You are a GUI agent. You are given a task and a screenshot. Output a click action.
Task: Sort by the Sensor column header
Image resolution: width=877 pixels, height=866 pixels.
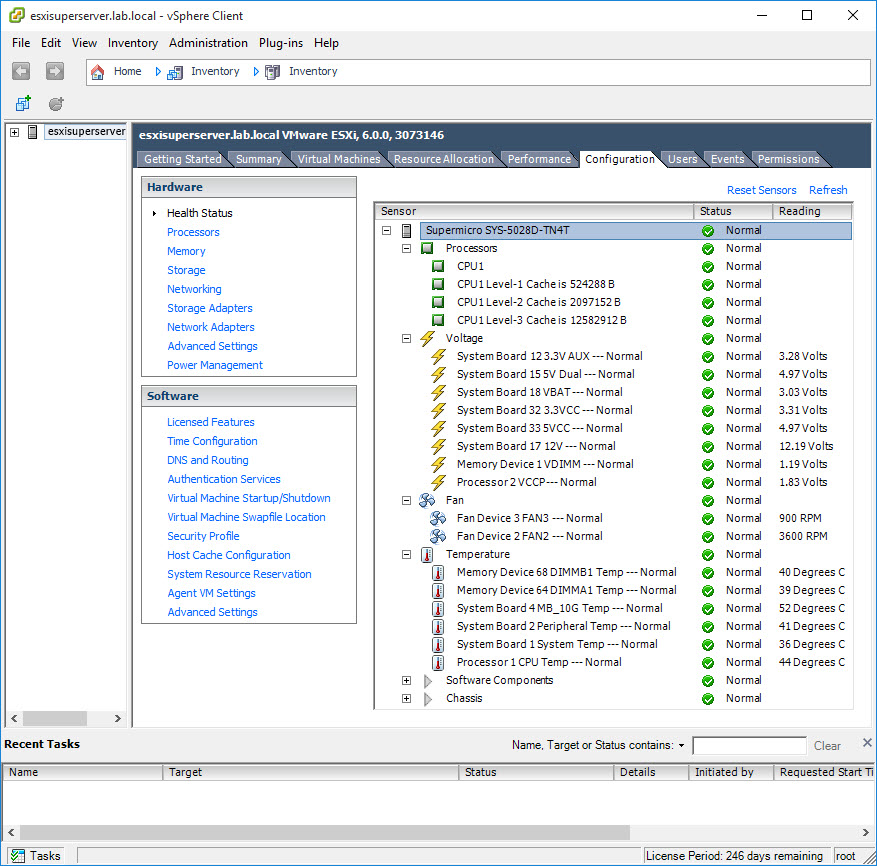click(534, 211)
